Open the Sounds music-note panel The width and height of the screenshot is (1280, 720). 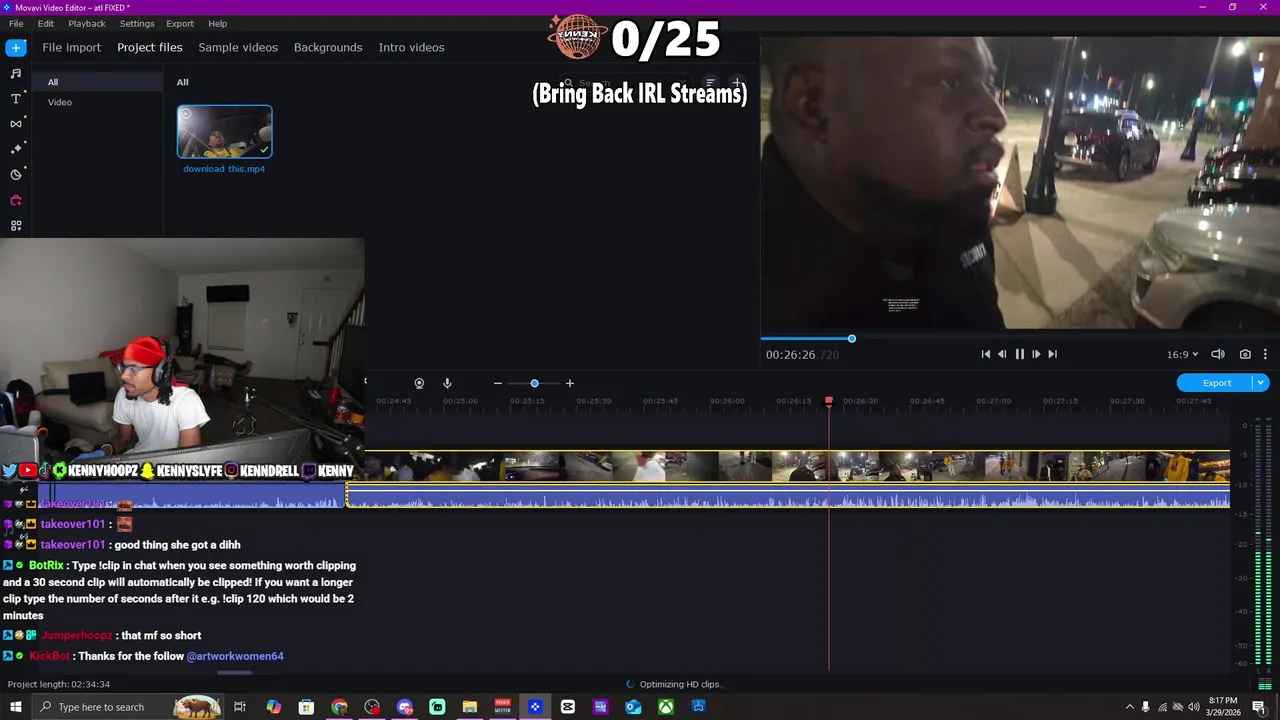(16, 73)
